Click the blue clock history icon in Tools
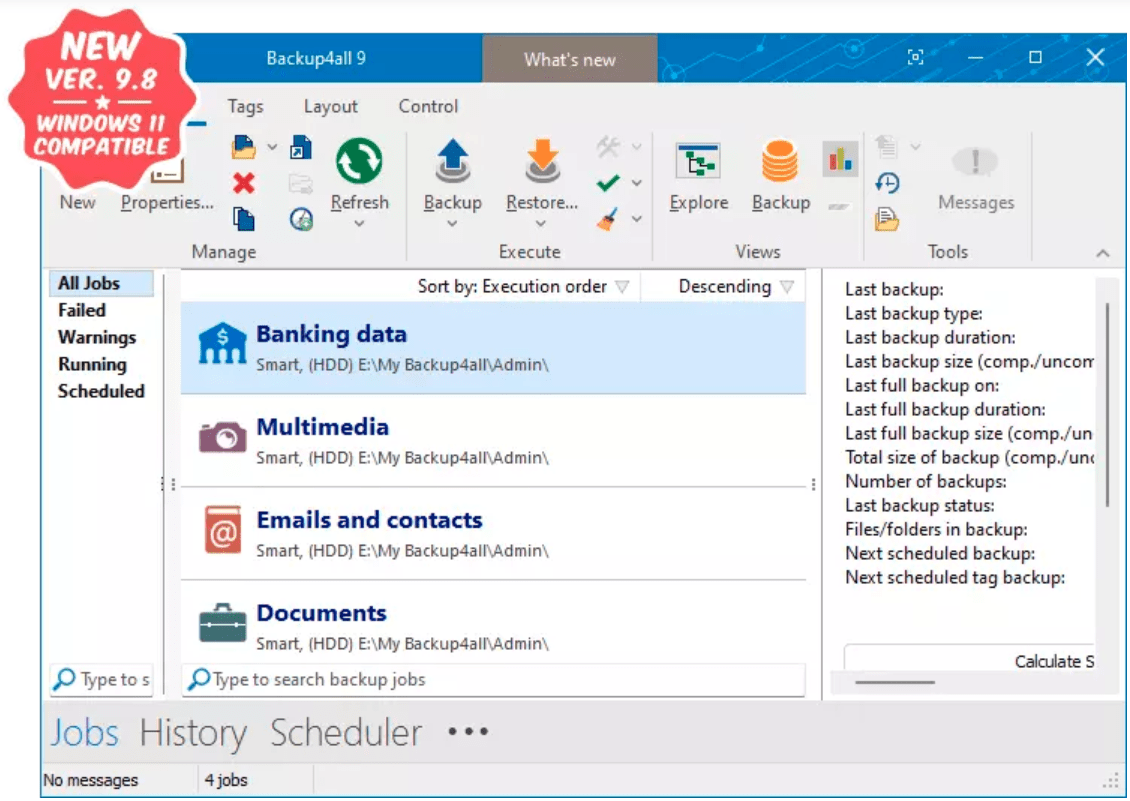The image size is (1130, 801). [x=887, y=183]
